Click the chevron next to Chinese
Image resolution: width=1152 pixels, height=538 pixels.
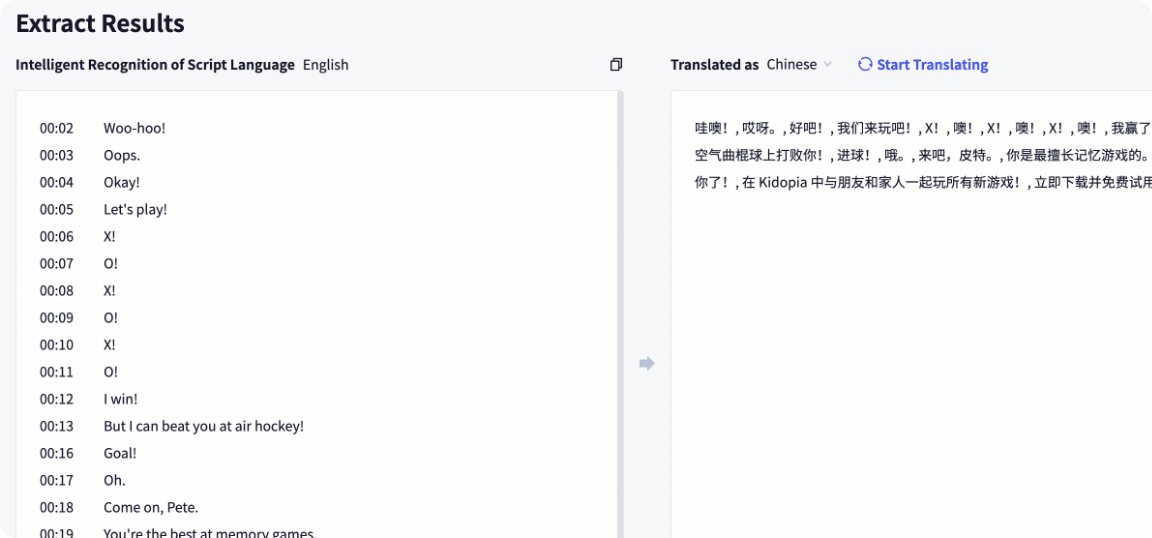pyautogui.click(x=828, y=65)
